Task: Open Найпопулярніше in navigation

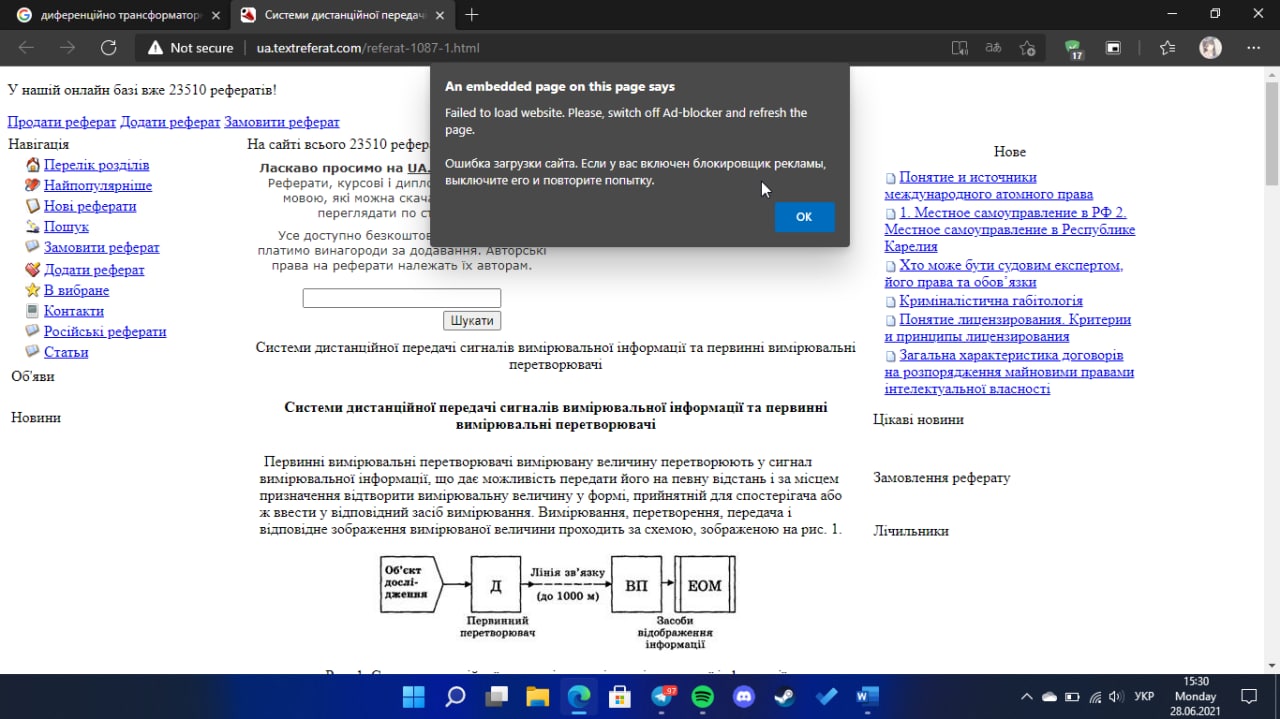Action: (98, 186)
